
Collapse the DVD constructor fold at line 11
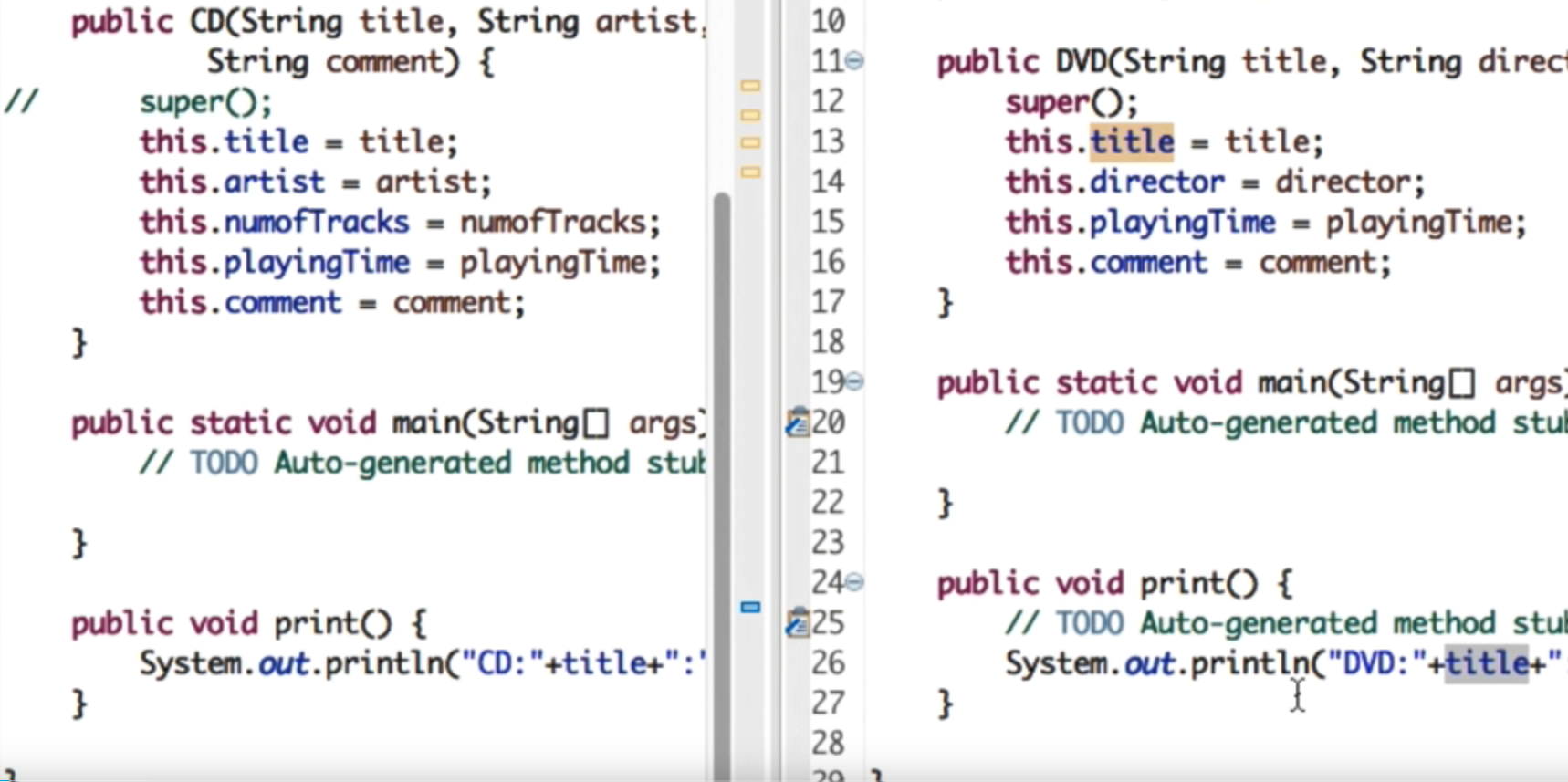(854, 61)
